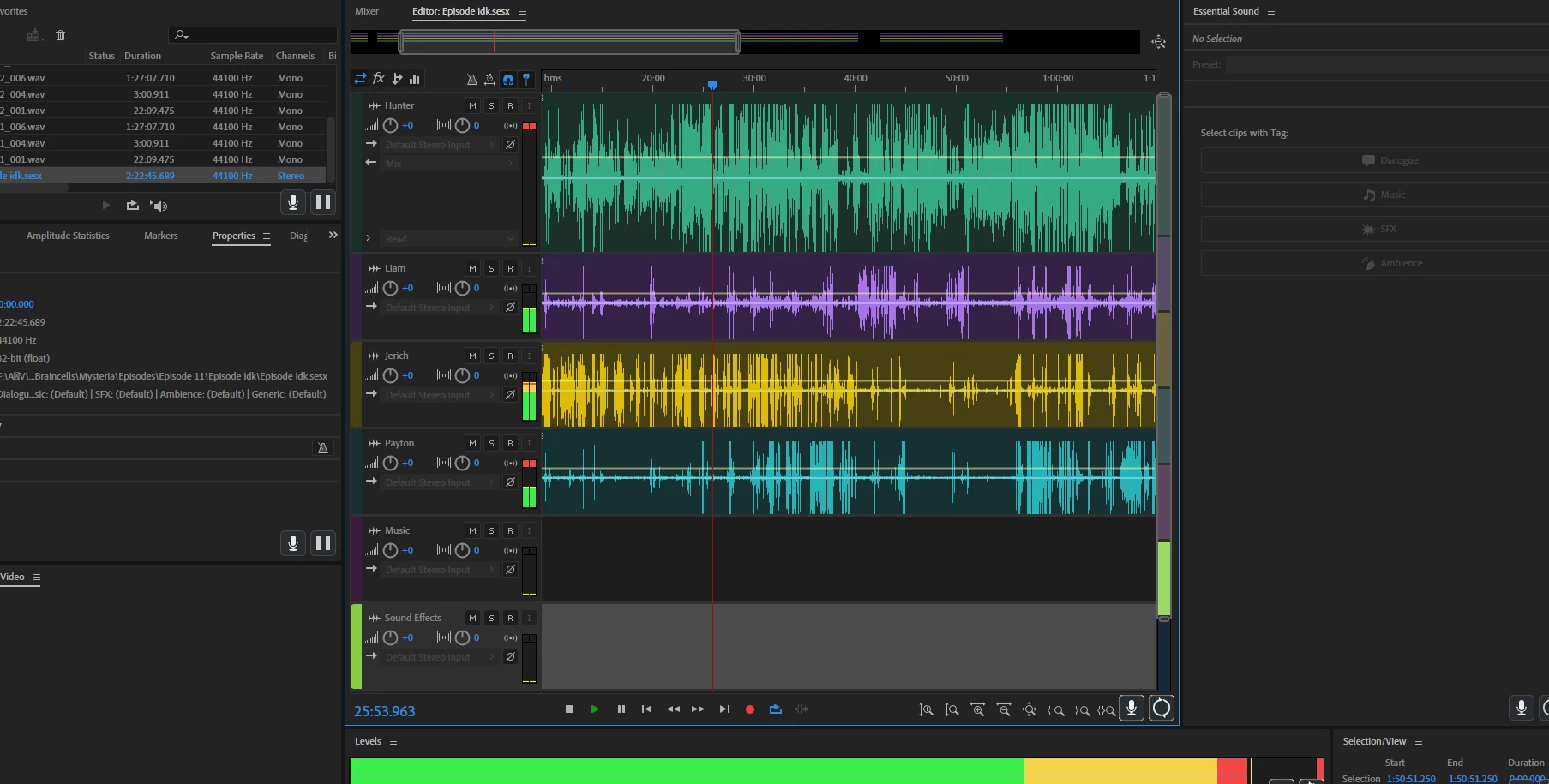The height and width of the screenshot is (784, 1549).
Task: Open Liam track Default Stereo Input dropdown
Action: point(440,308)
